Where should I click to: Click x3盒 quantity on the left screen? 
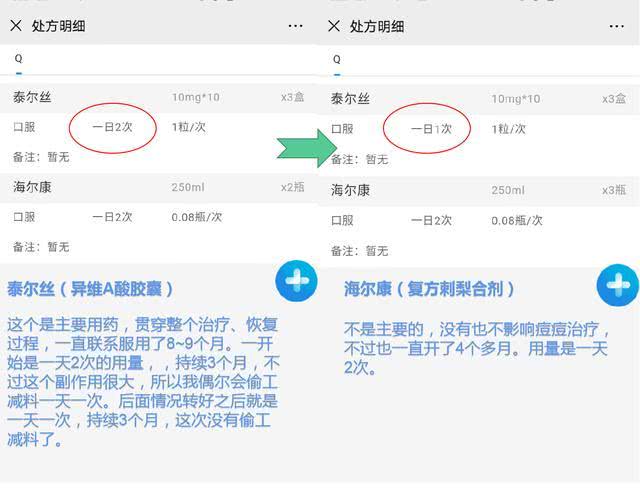[x=292, y=97]
